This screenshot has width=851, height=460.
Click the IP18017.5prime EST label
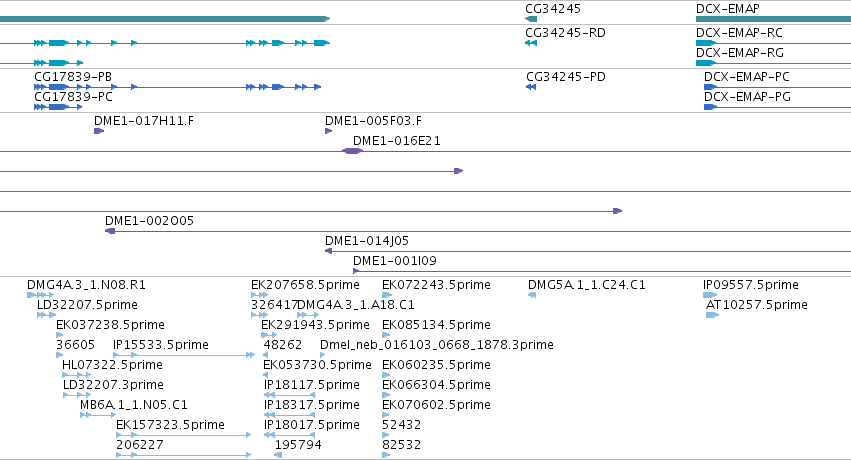pos(312,425)
